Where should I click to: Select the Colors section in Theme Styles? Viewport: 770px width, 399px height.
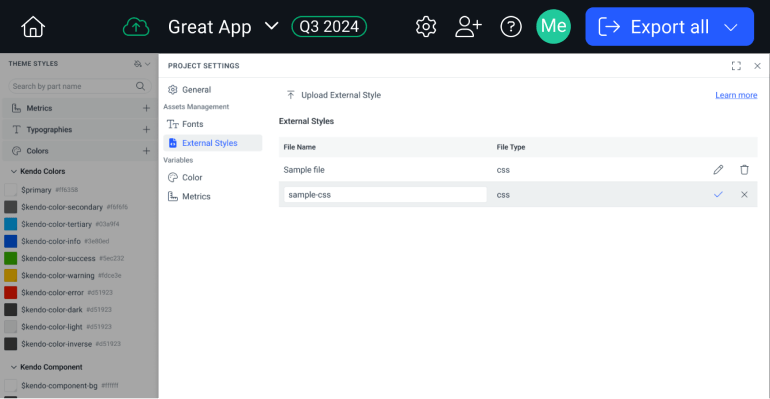tap(79, 151)
